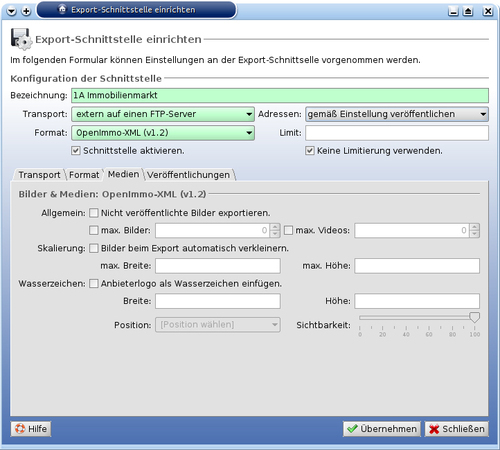Screen dimensions: 500x450
Task: Enable Nicht veröffentlichte Bilder exportieren
Action: pyautogui.click(x=94, y=213)
